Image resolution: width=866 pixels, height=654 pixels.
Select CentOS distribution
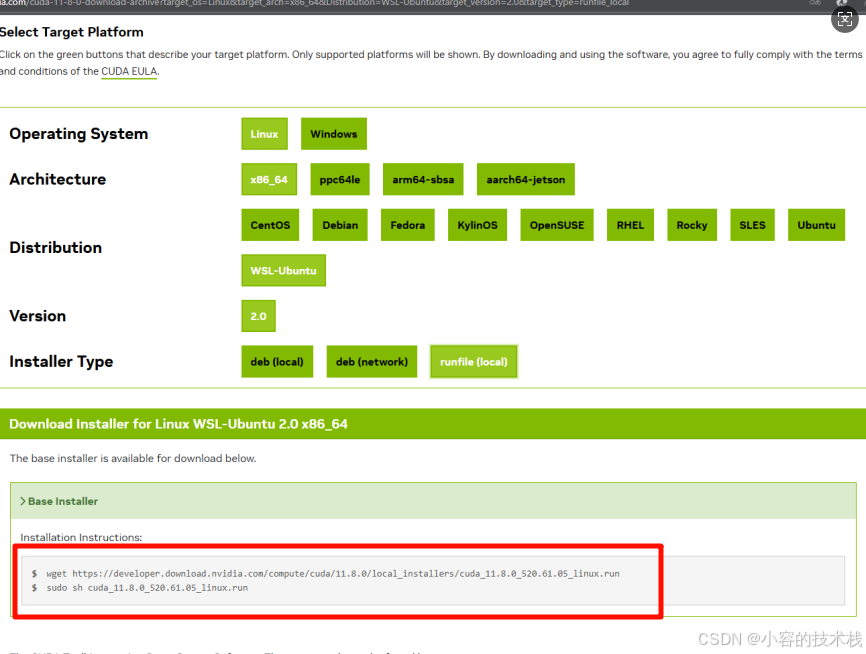(x=270, y=225)
